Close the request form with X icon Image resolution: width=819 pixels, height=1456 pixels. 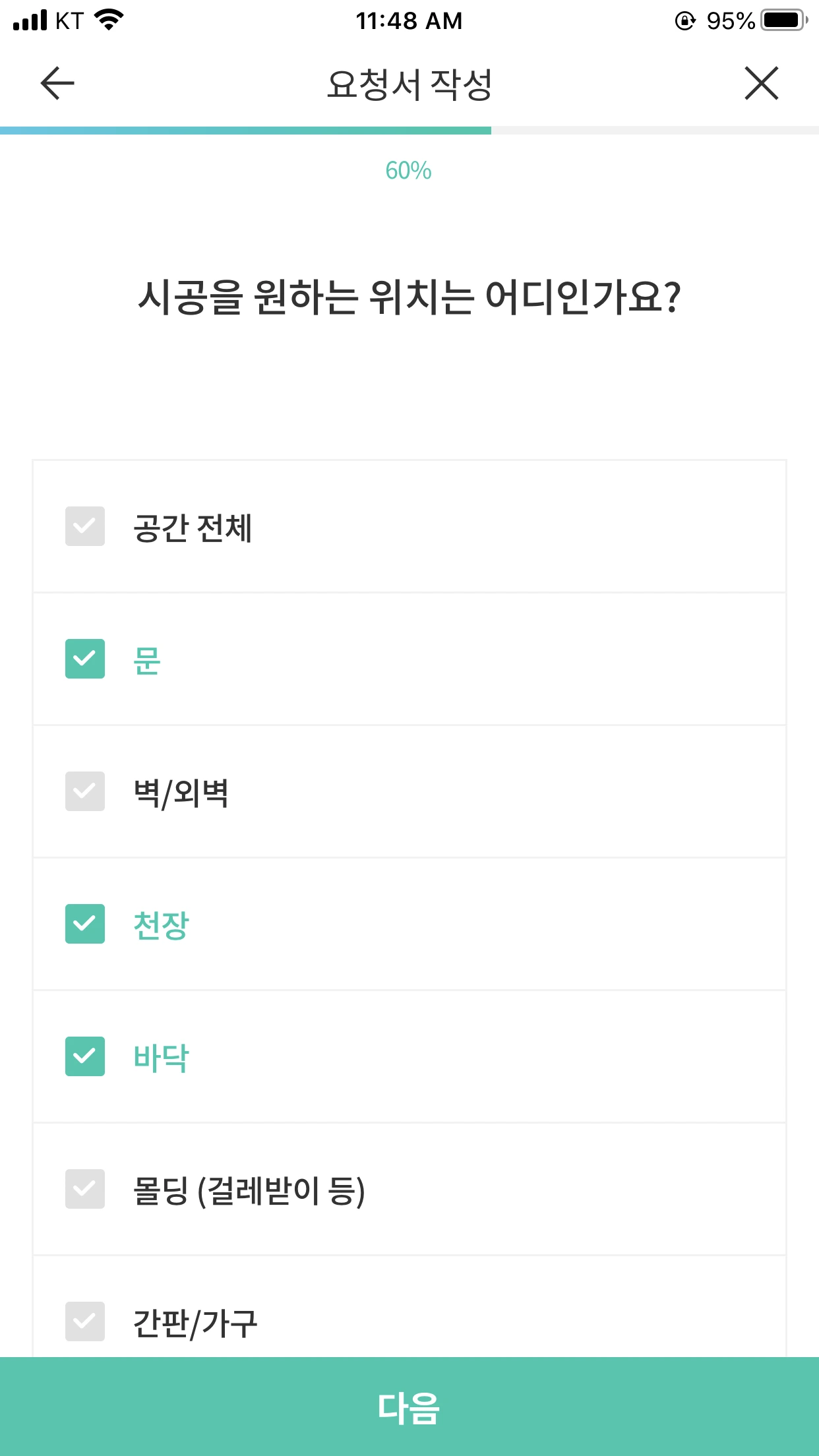click(762, 83)
